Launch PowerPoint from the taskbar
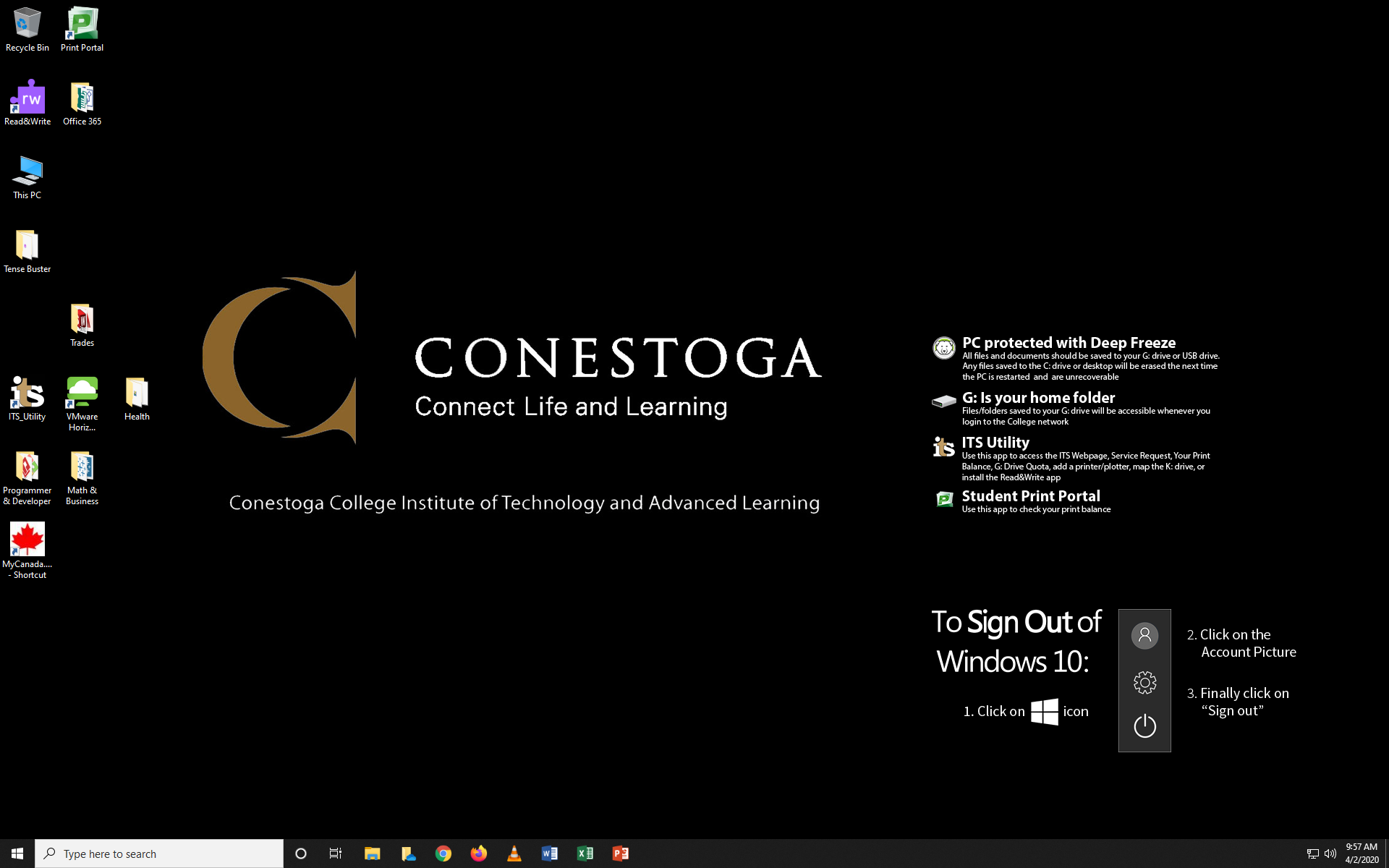Viewport: 1389px width, 868px height. click(x=621, y=854)
